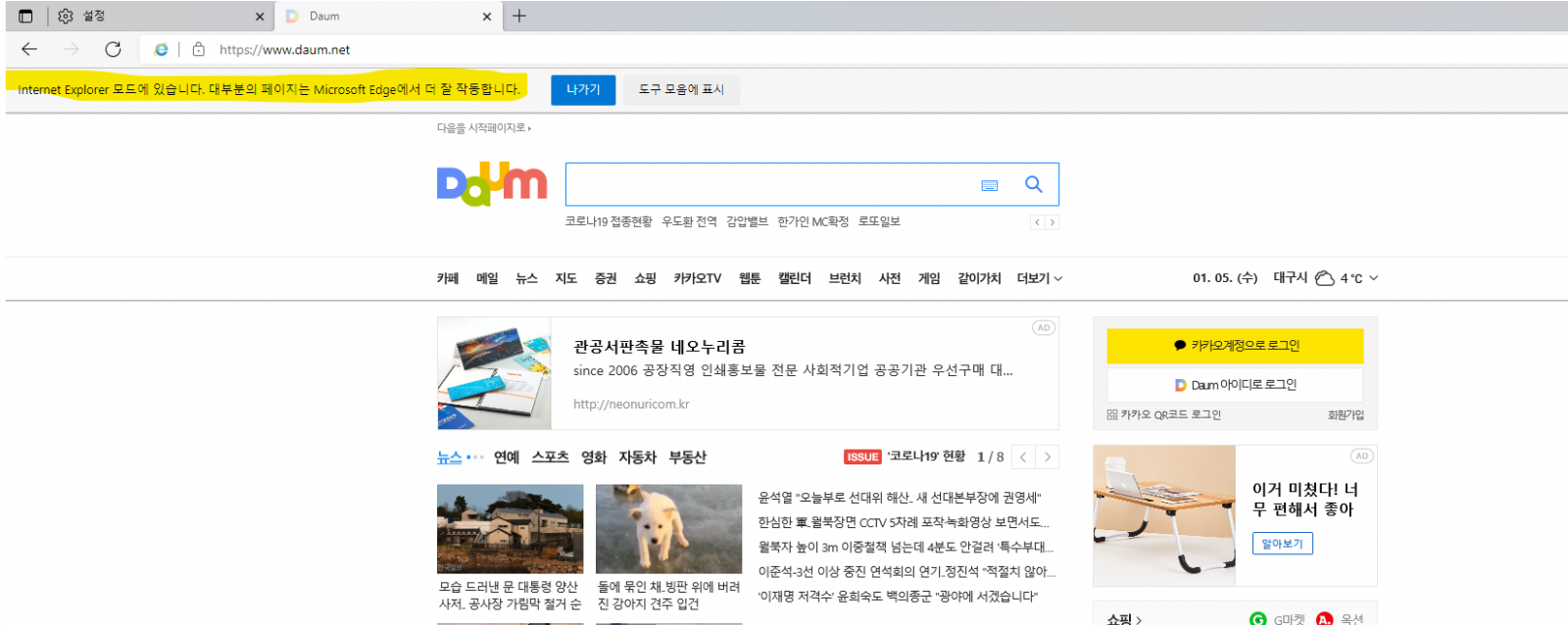The height and width of the screenshot is (625, 1568).
Task: Click the magnifier search icon on Daum
Action: [x=1033, y=184]
